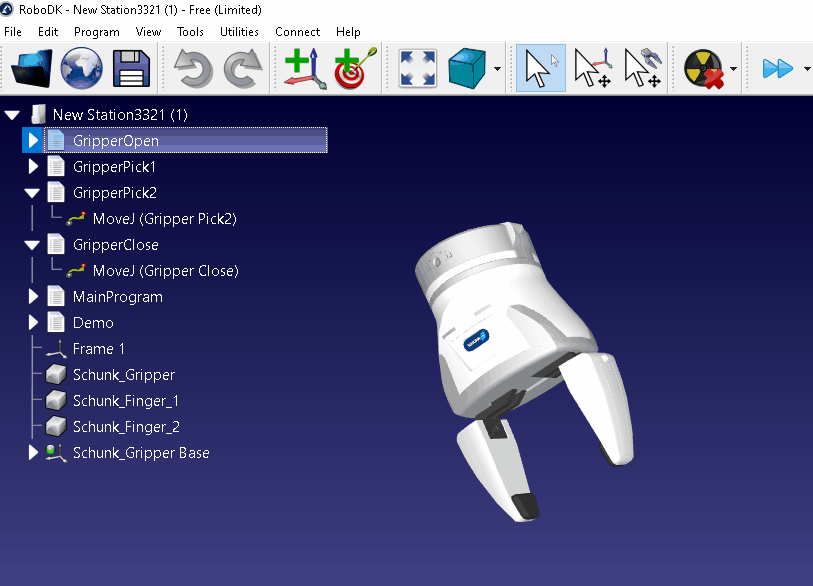
Task: Add a new target
Action: point(355,68)
